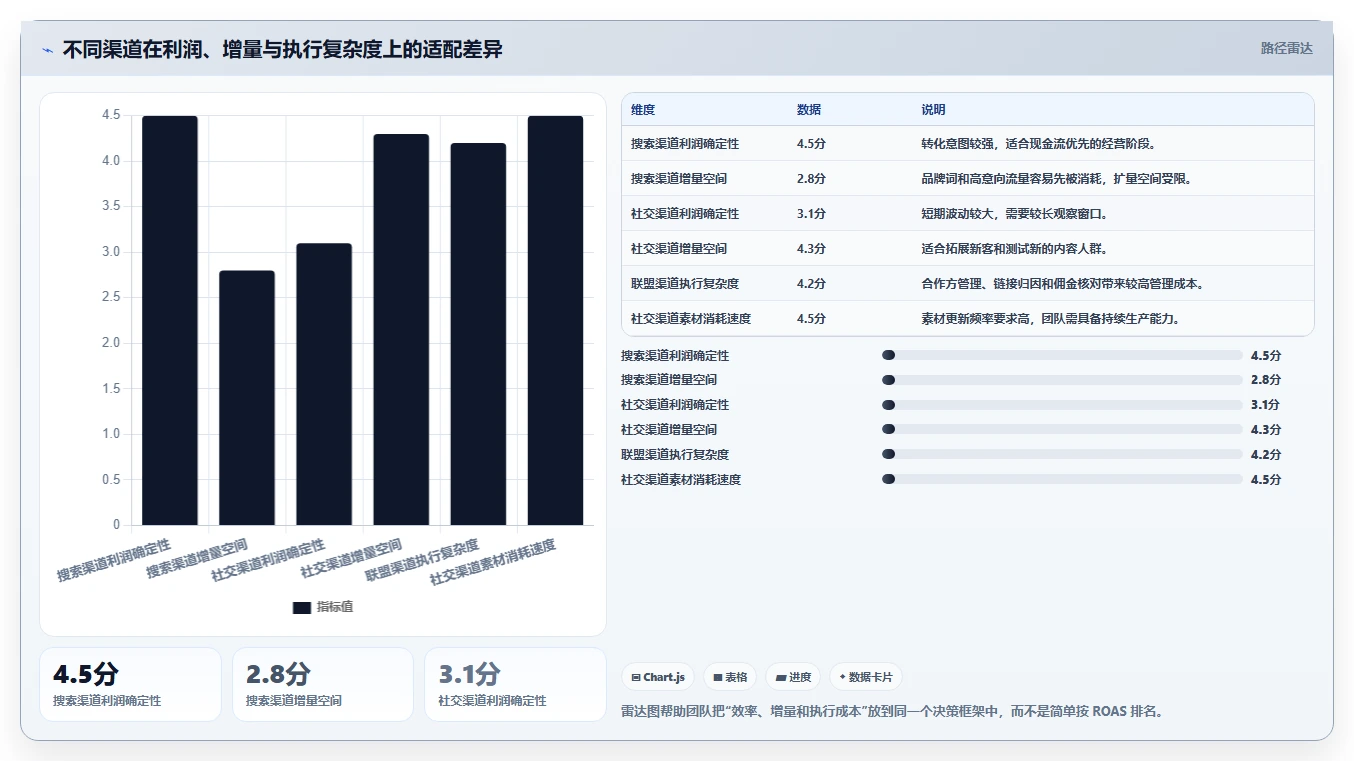
Task: Click description 适合拓展新客和测试新的内容人群
Action: click(1015, 249)
